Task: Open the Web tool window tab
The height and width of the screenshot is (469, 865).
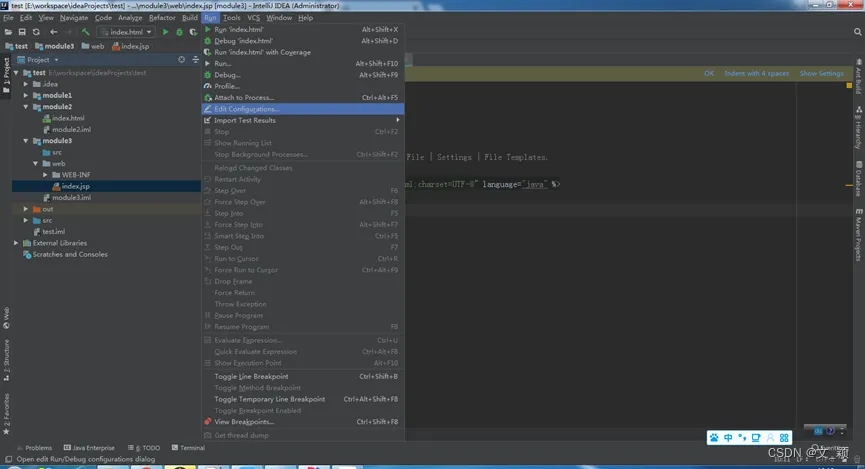Action: (x=6, y=318)
